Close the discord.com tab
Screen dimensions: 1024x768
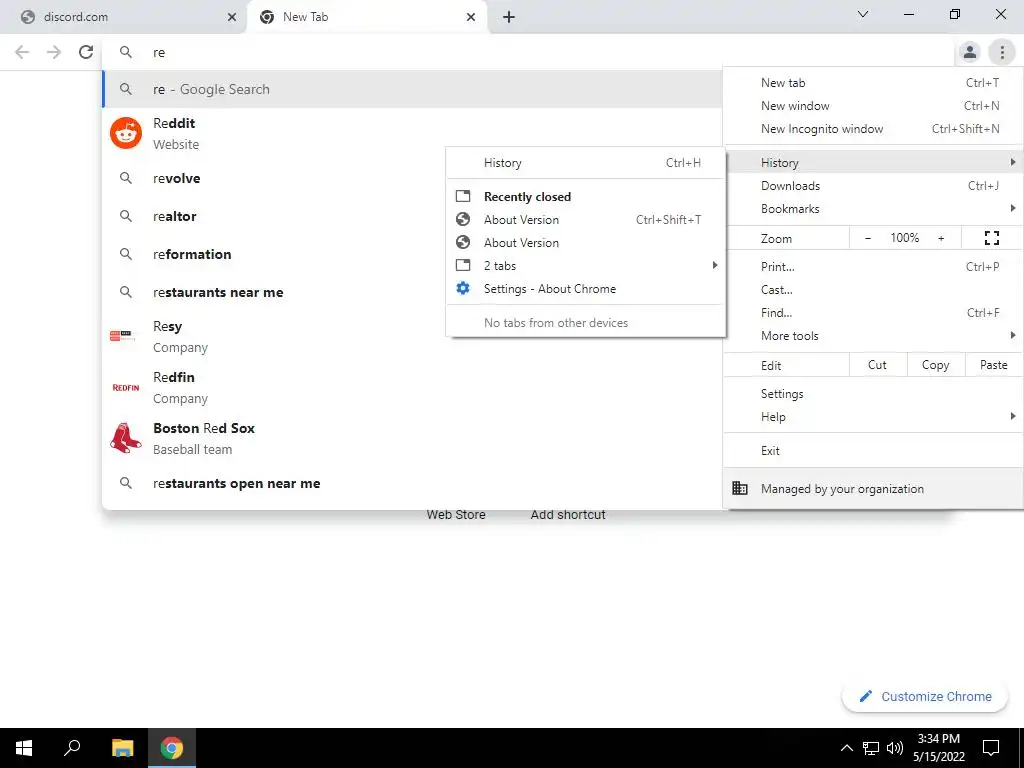point(232,18)
